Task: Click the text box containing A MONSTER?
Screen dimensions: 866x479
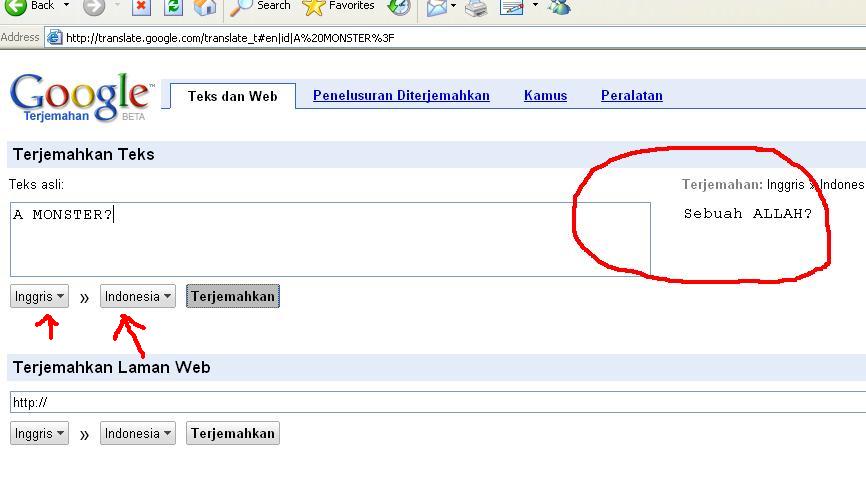Action: point(330,239)
